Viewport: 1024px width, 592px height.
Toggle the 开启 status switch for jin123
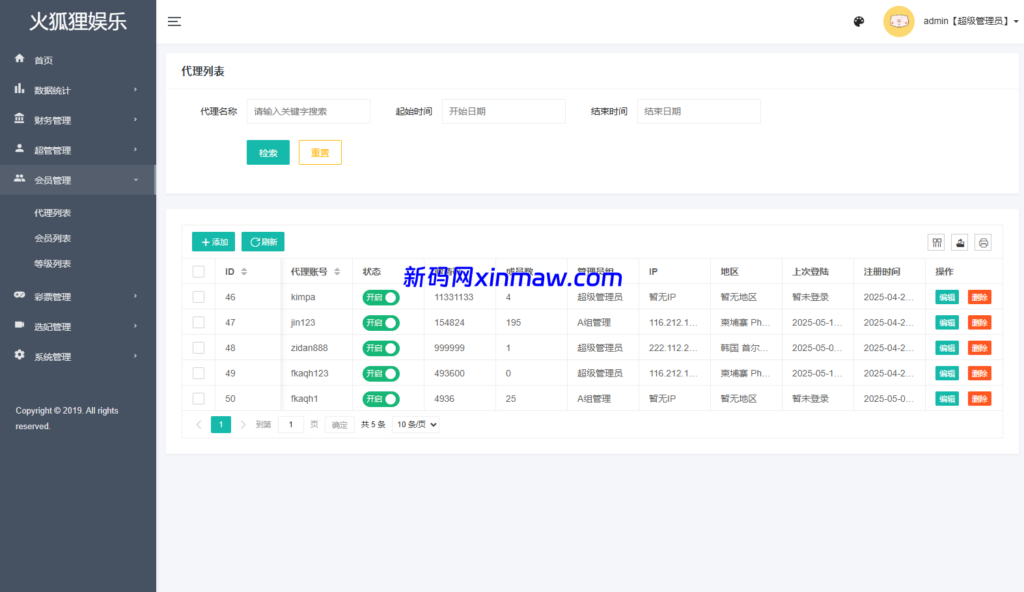(381, 323)
